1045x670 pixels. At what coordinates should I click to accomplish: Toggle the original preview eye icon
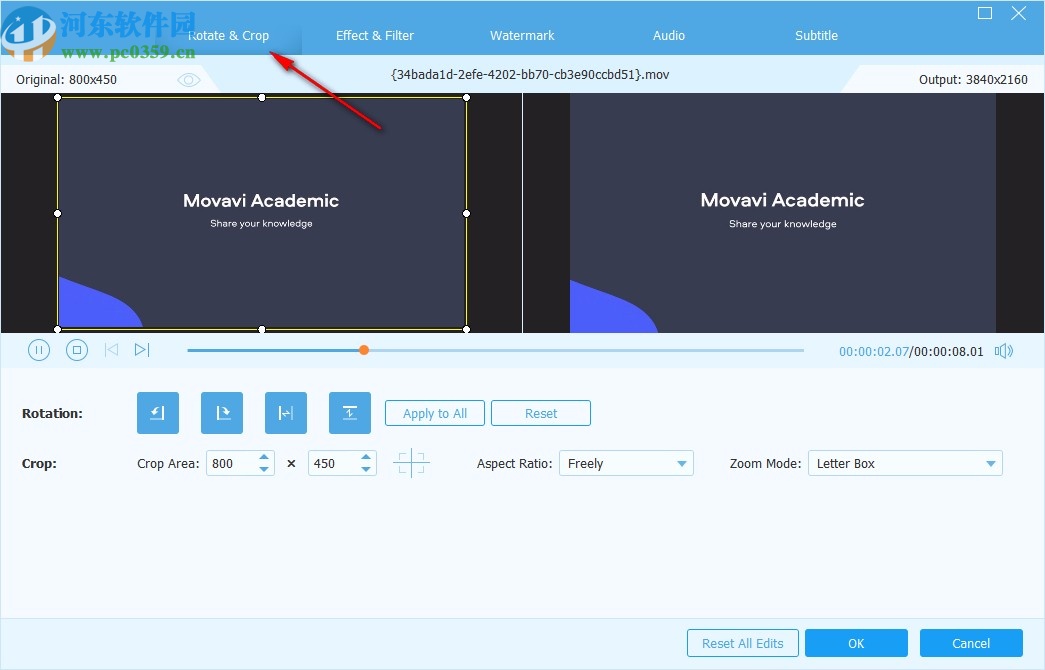189,80
